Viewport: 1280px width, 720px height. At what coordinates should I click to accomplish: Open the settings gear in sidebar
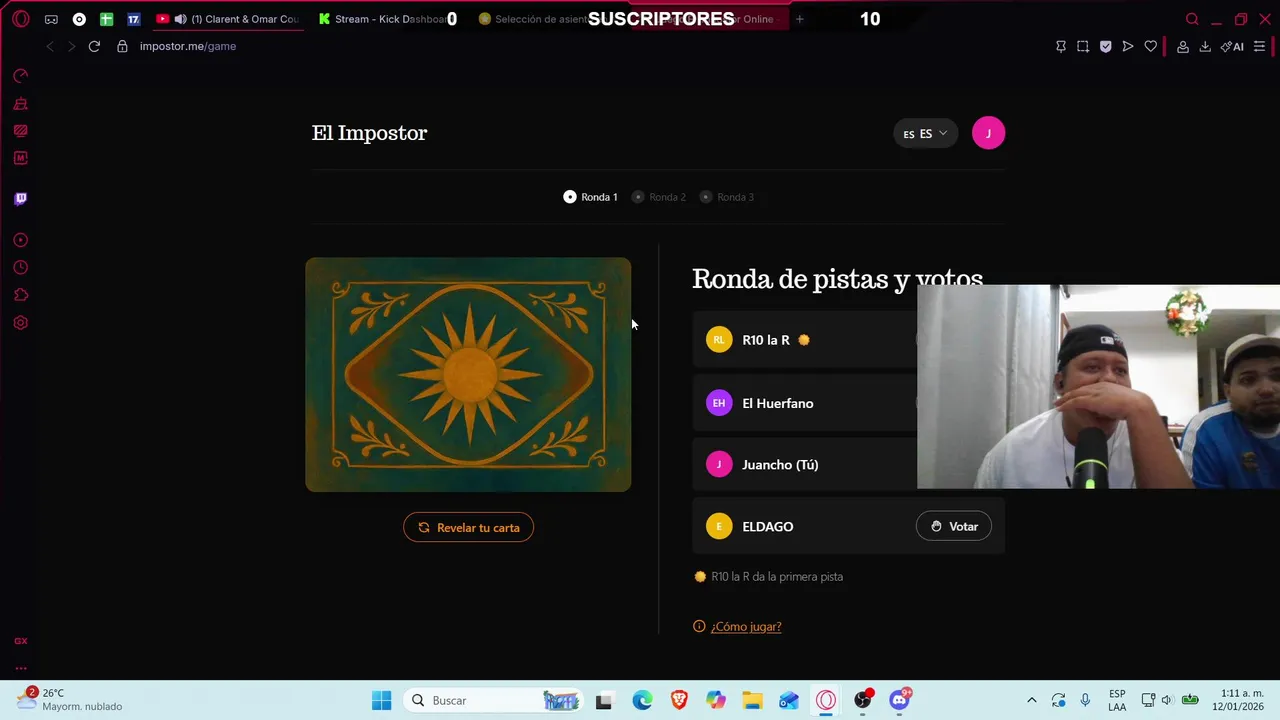pos(20,323)
